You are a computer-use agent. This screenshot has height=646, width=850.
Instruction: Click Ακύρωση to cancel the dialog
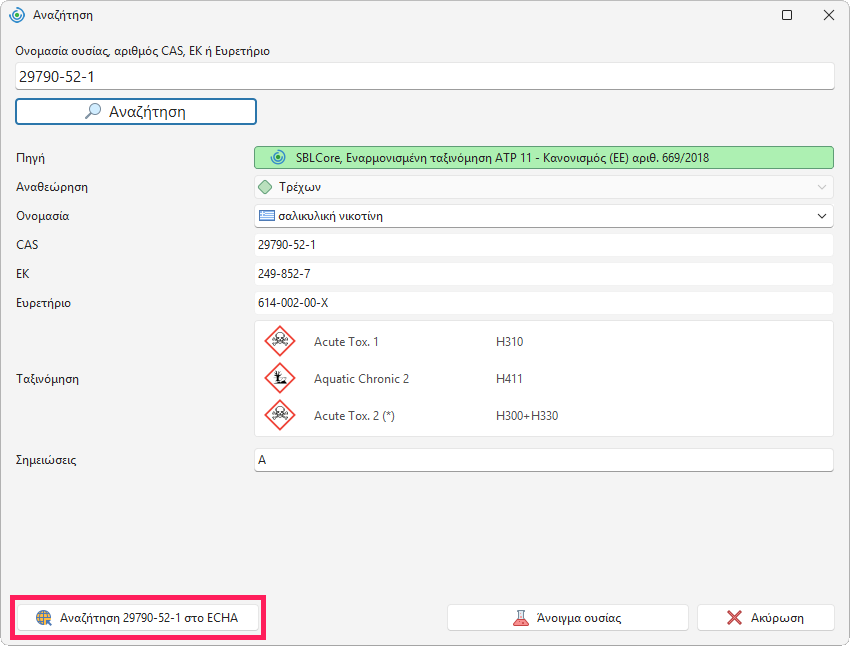pyautogui.click(x=765, y=617)
